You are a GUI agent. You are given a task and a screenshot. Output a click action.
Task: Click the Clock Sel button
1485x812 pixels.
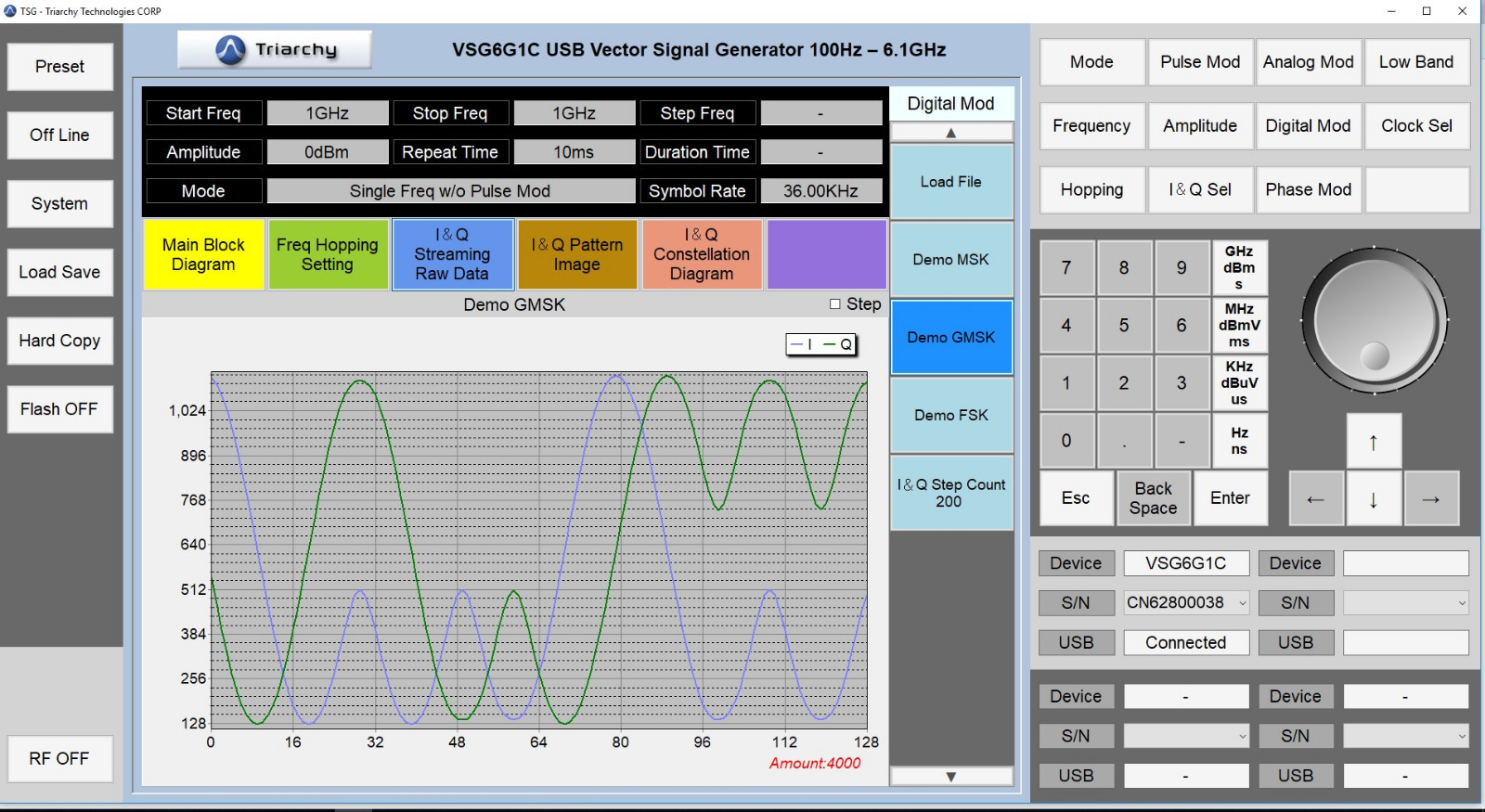(x=1416, y=126)
